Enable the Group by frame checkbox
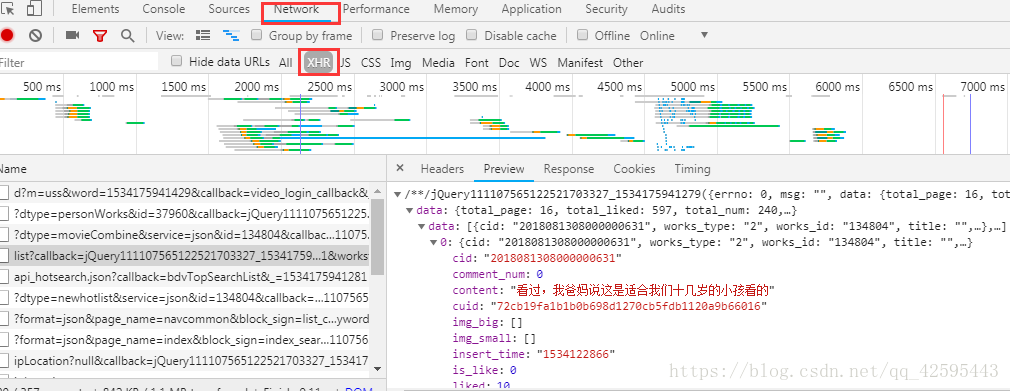This screenshot has height=391, width=1010. coord(256,35)
